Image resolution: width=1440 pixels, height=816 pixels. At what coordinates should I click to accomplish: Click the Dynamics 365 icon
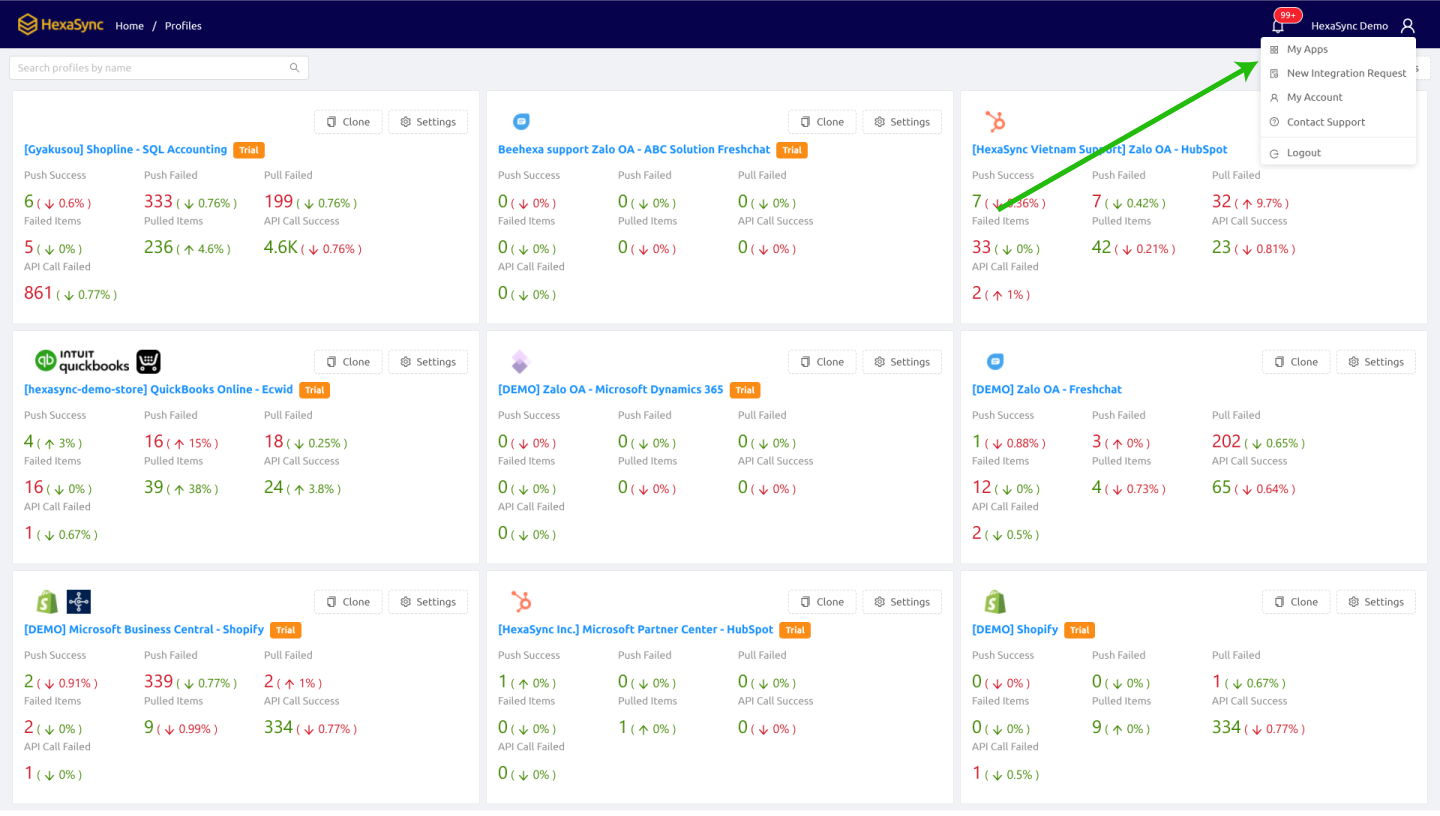pos(520,362)
